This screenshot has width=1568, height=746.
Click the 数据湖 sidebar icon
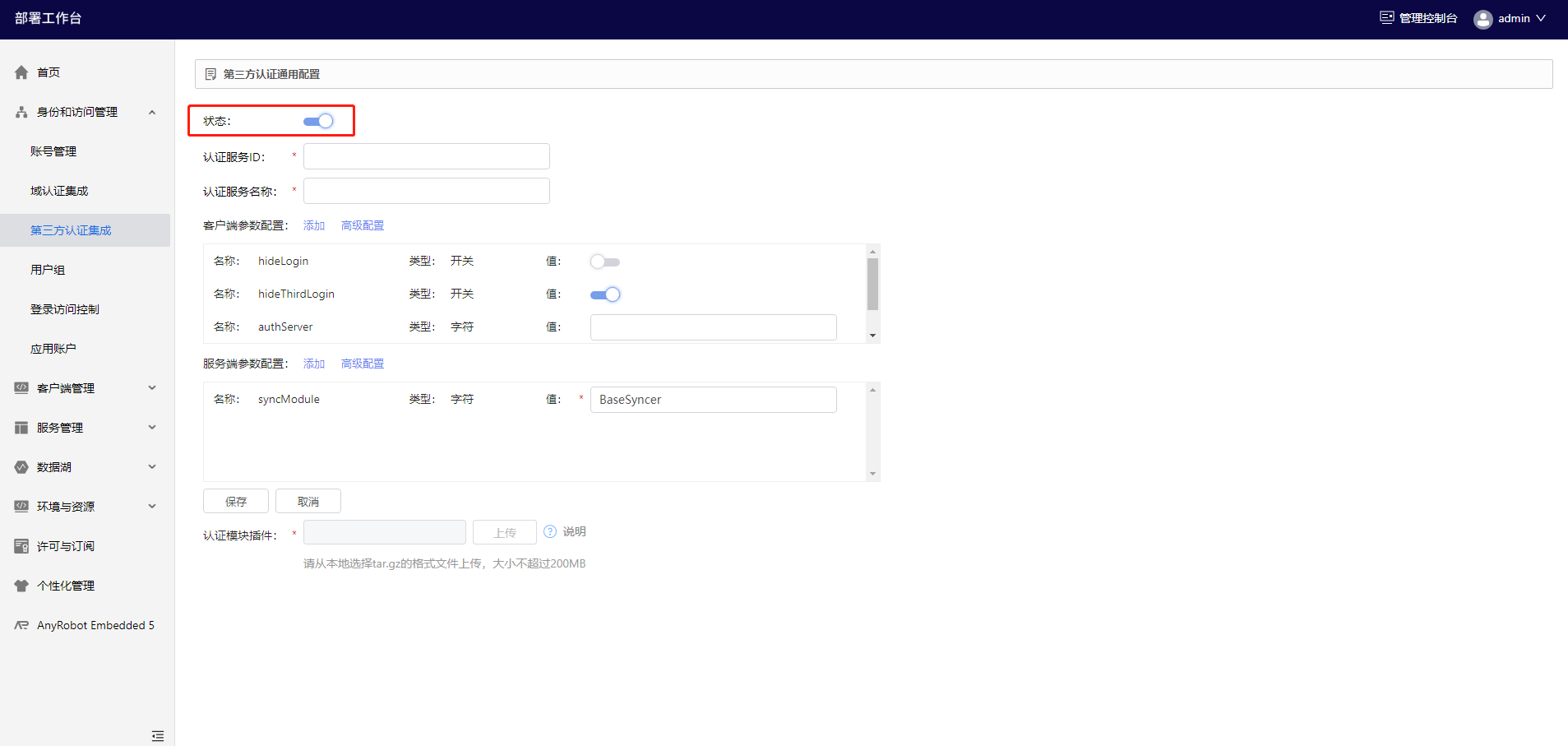21,467
